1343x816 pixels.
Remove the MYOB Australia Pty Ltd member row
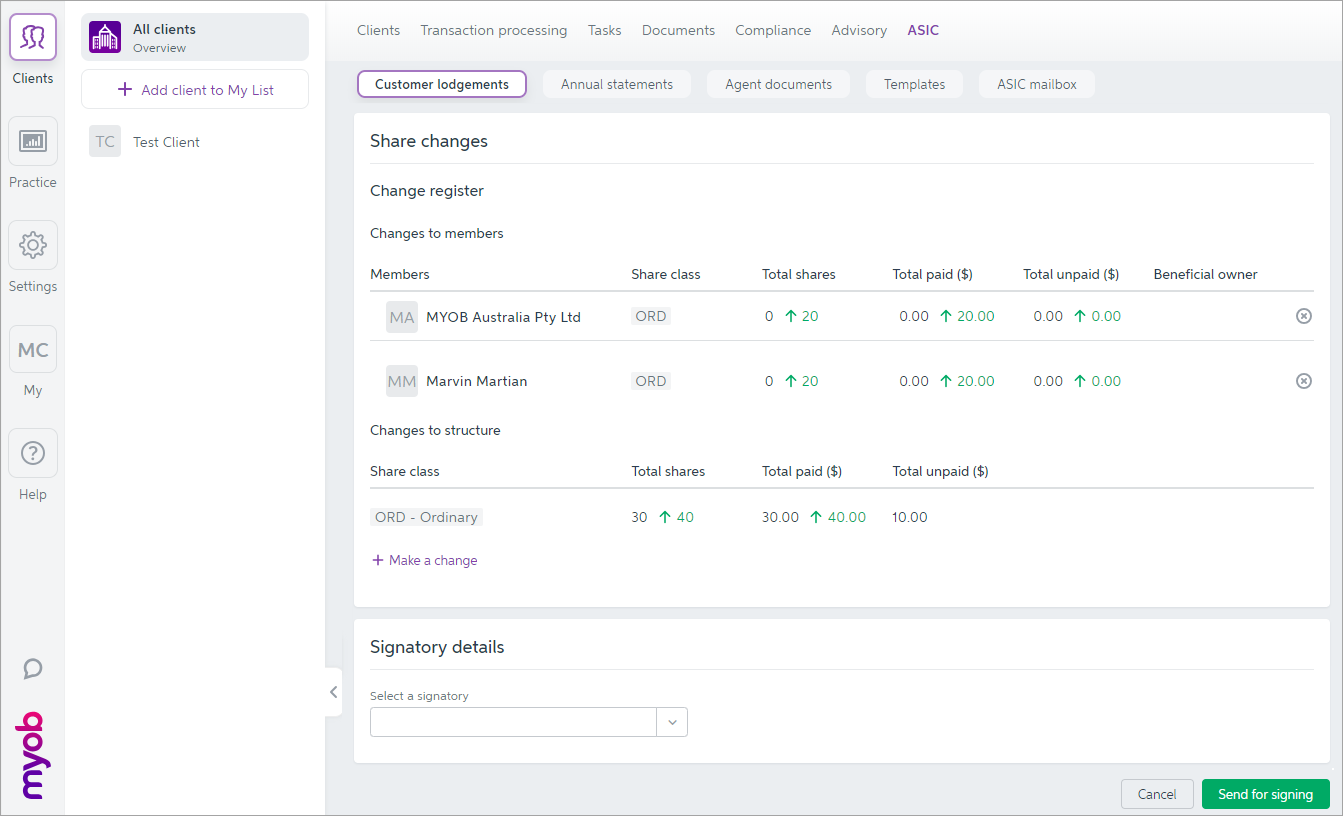tap(1303, 316)
